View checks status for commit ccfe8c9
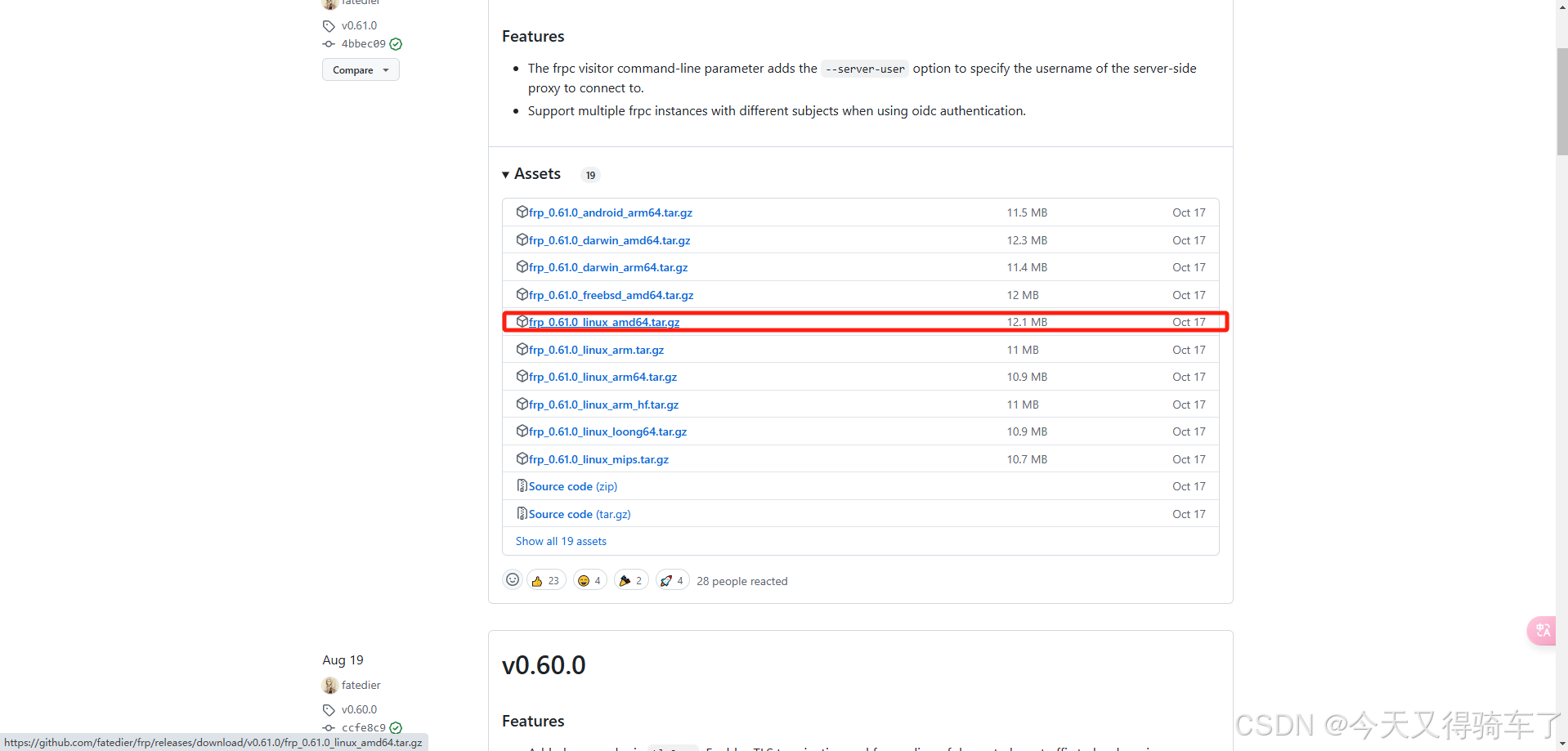Screen dimensions: 1568x751 396,727
